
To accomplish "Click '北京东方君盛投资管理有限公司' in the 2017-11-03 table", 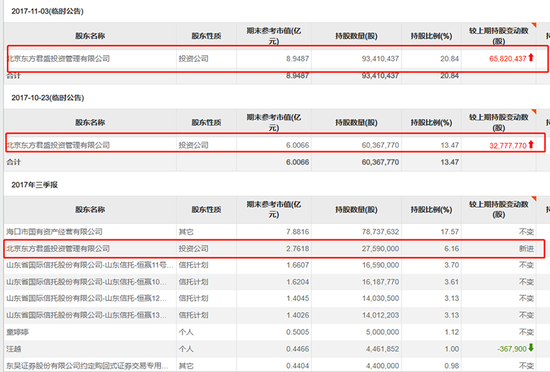I will tap(59, 59).
